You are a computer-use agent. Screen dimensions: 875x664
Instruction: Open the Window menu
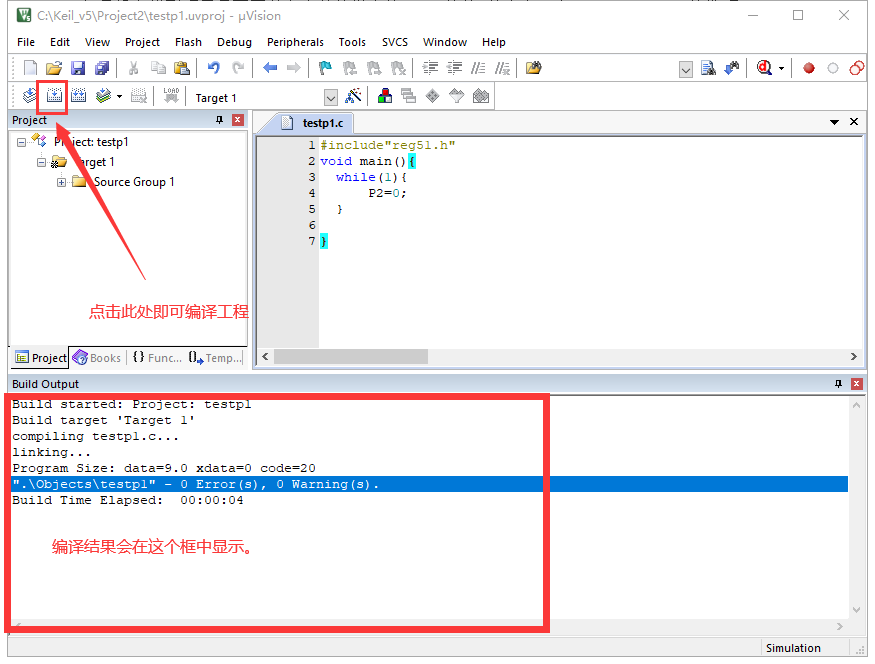[x=445, y=42]
